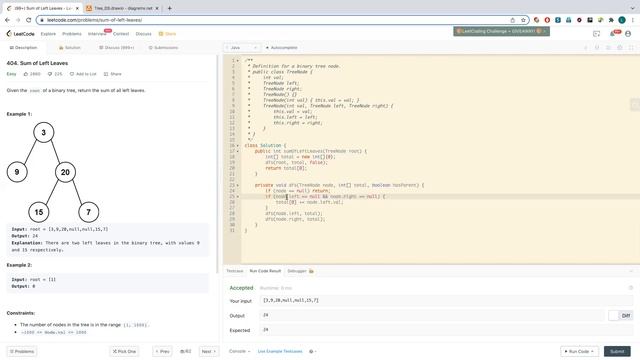Image resolution: width=640 pixels, height=360 pixels.
Task: Expand the Console dropdown
Action: [x=239, y=351]
